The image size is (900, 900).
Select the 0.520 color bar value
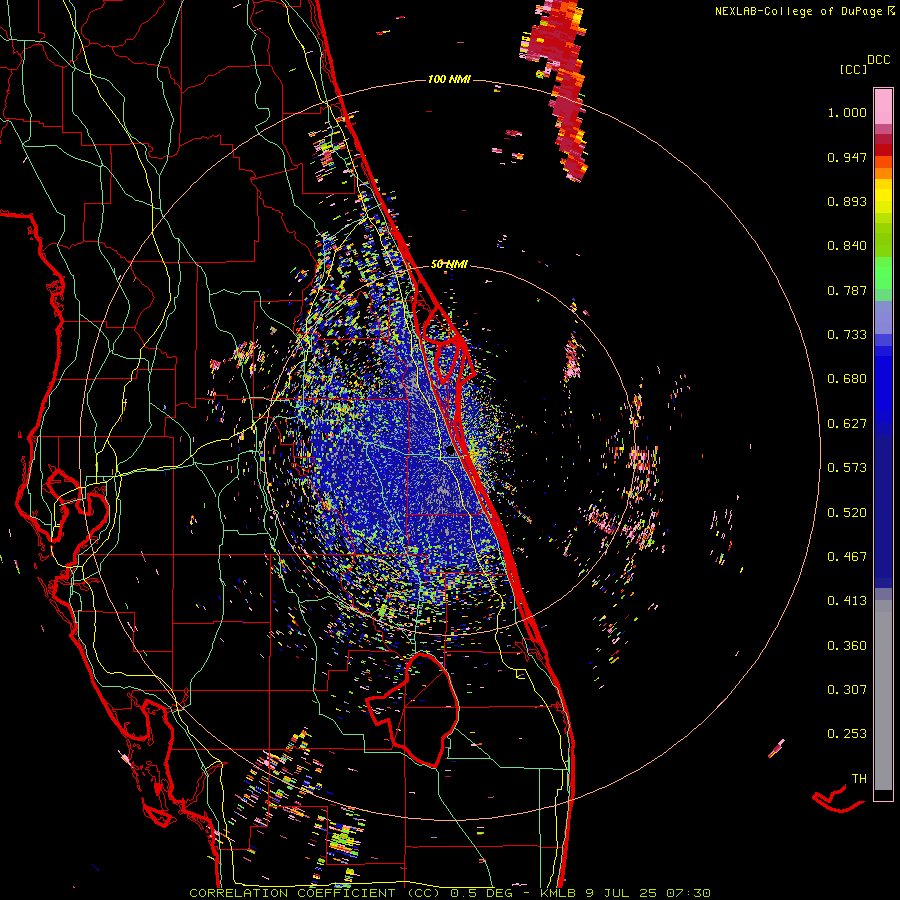847,513
